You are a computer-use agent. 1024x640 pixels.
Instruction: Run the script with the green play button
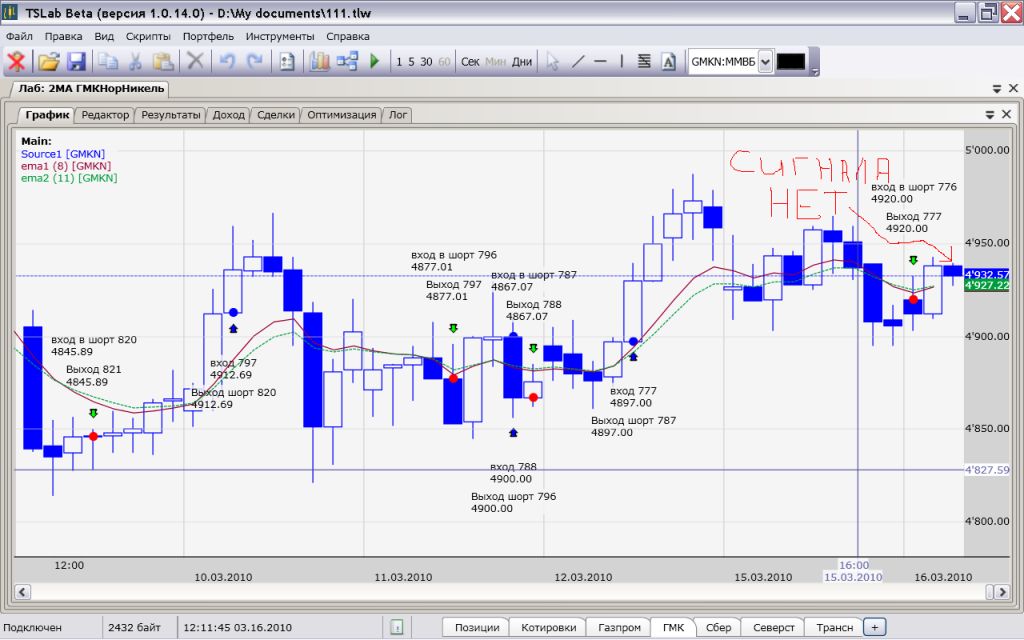pos(375,61)
